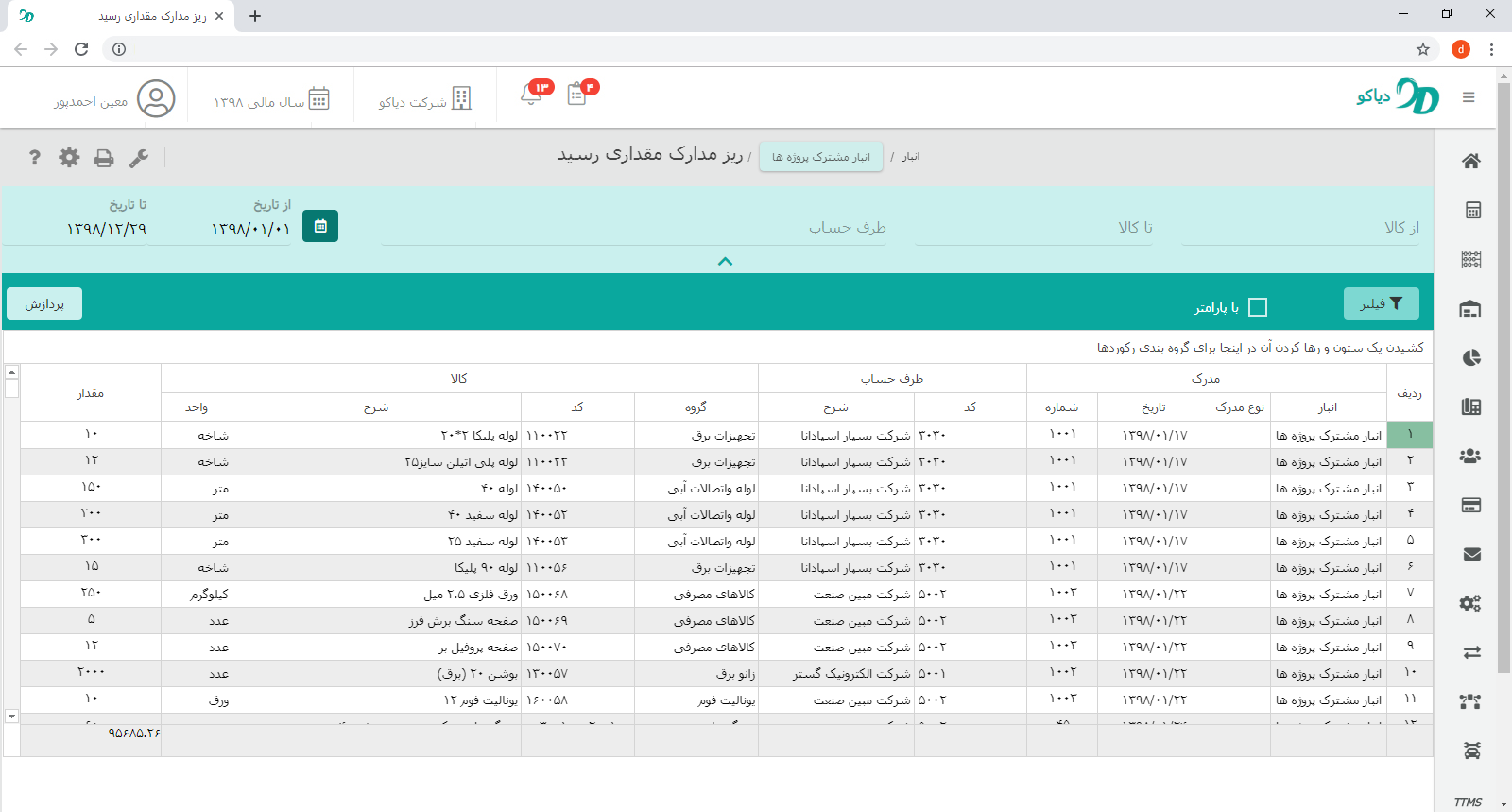Click the انبار breadcrumb link

pyautogui.click(x=911, y=157)
